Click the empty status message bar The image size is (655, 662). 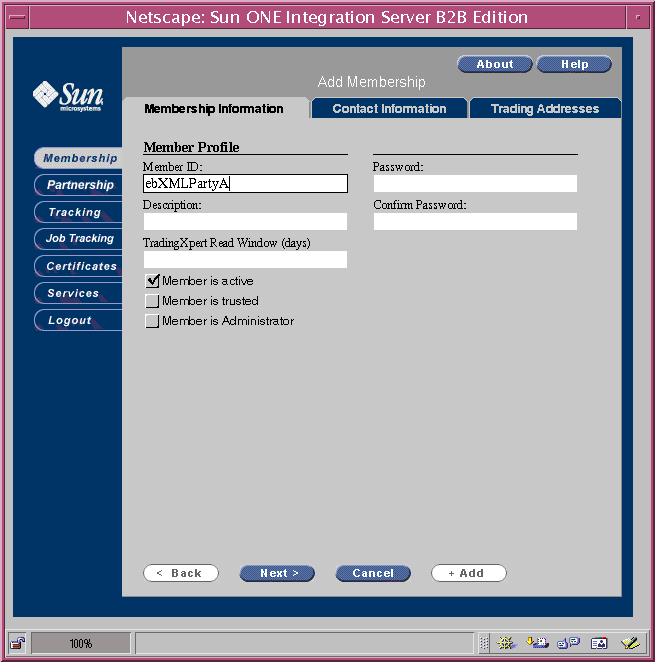(304, 643)
